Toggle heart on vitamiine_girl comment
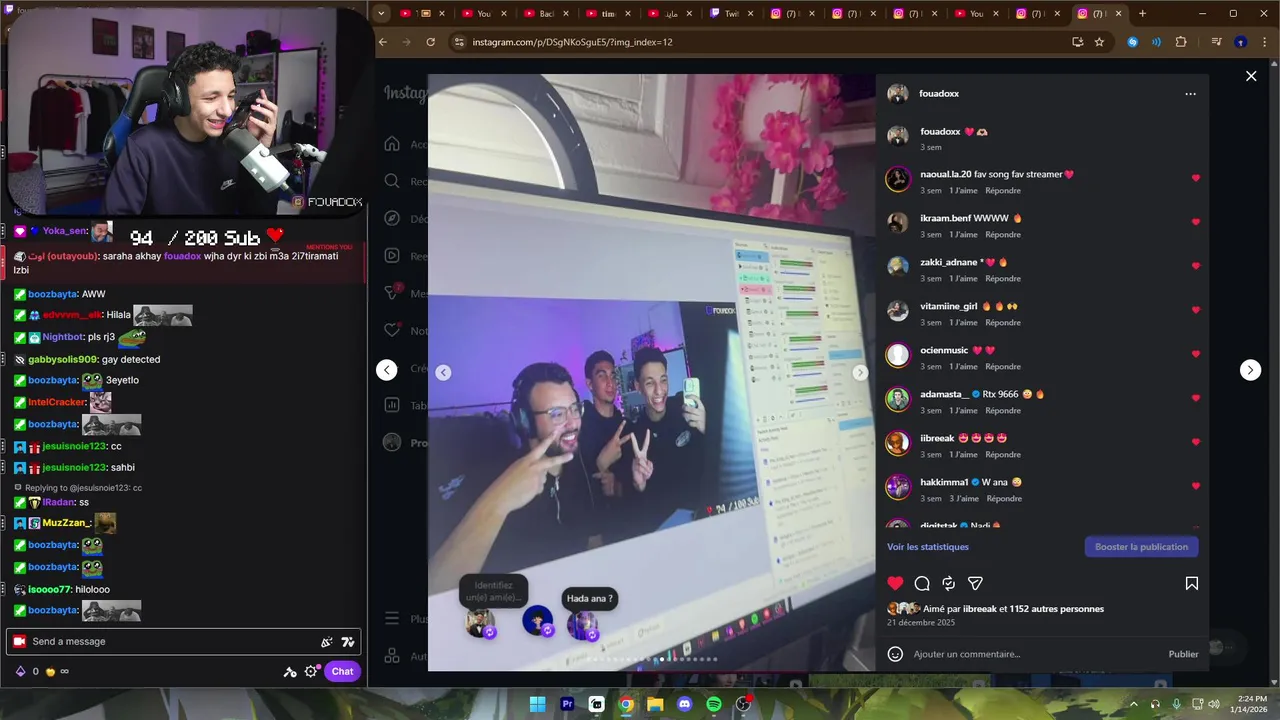This screenshot has width=1280, height=720. [x=1196, y=310]
